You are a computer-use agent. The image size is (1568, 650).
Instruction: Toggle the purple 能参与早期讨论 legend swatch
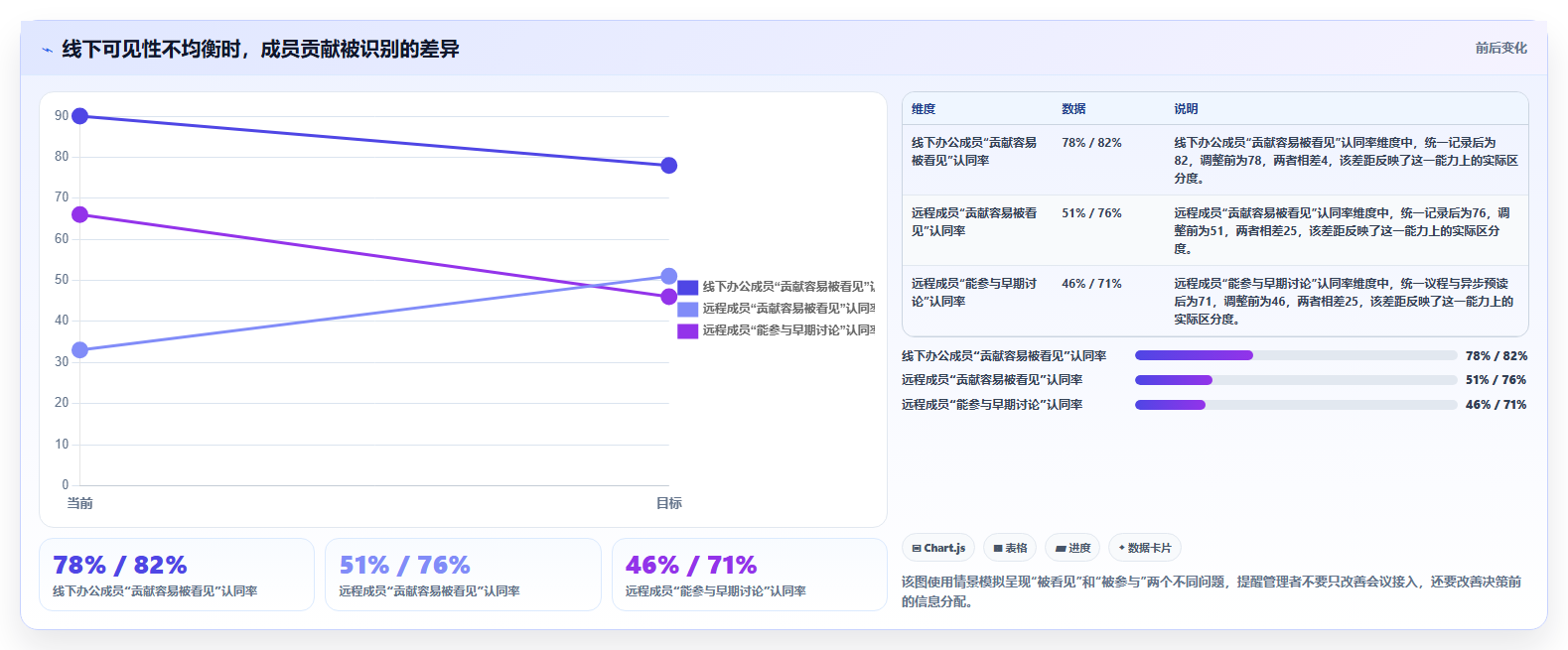[x=688, y=330]
